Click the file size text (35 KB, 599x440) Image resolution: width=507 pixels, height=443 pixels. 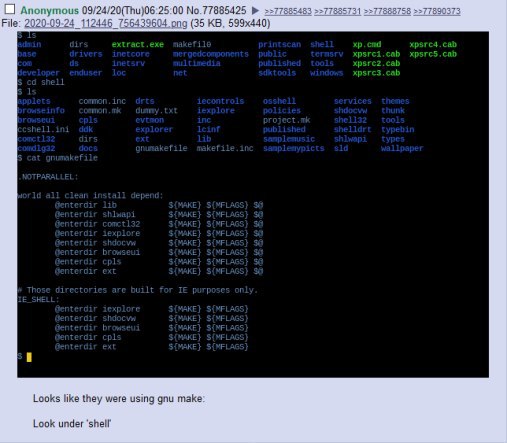click(230, 24)
